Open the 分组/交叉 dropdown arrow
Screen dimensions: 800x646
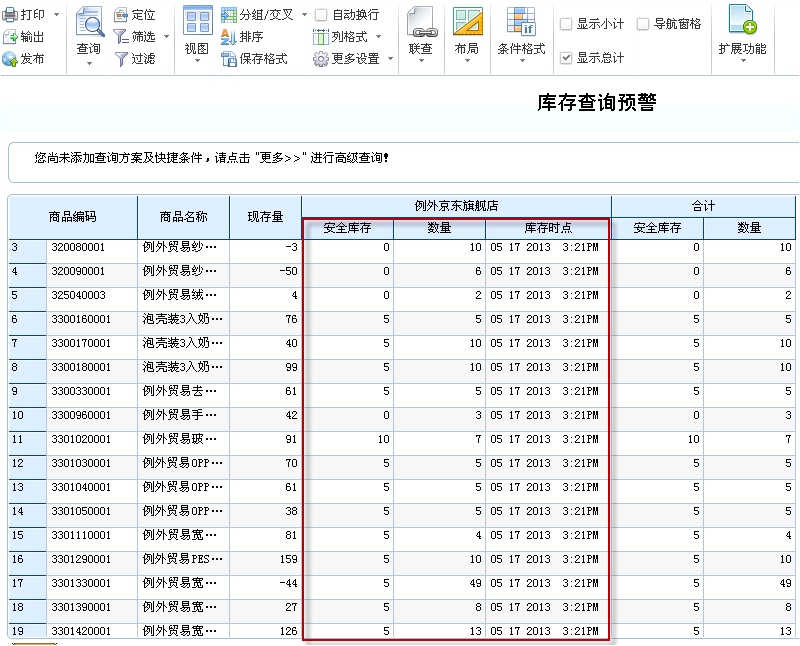(305, 15)
